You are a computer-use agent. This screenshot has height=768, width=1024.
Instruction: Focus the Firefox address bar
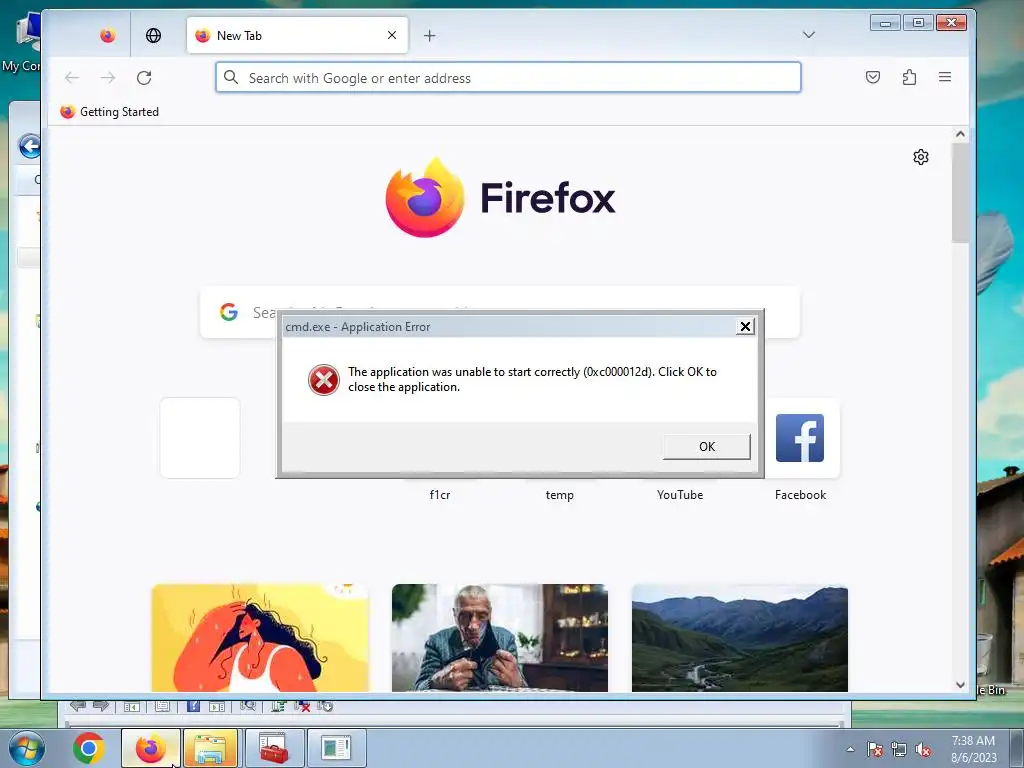tap(508, 78)
